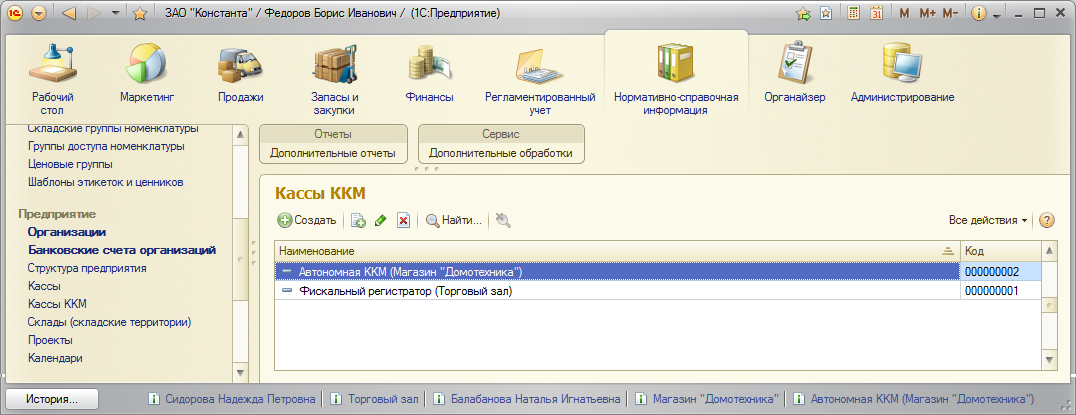The width and height of the screenshot is (1076, 415).
Task: Open the calculator tool
Action: point(854,13)
